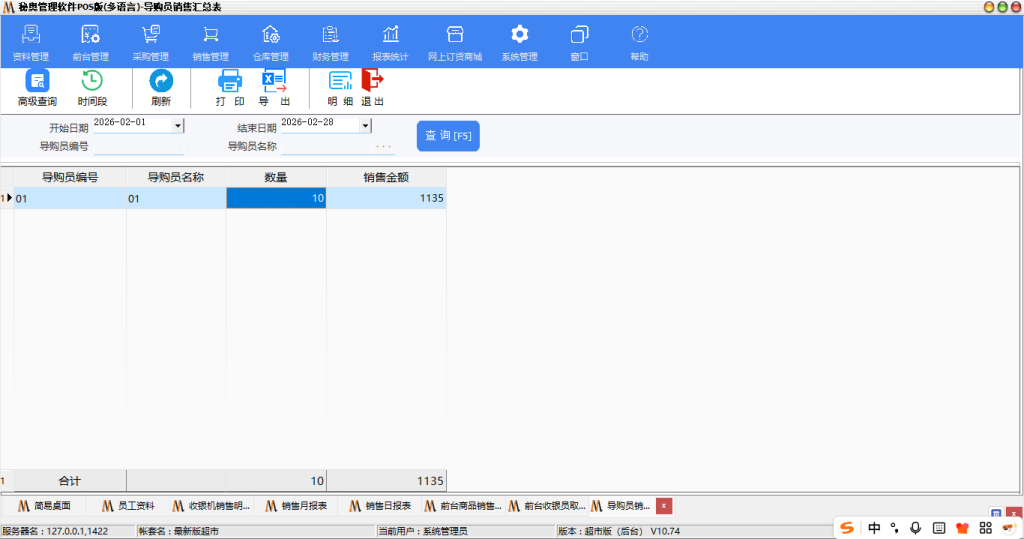The width and height of the screenshot is (1024, 539).
Task: Click the 查询 [F5] query button
Action: pyautogui.click(x=448, y=136)
